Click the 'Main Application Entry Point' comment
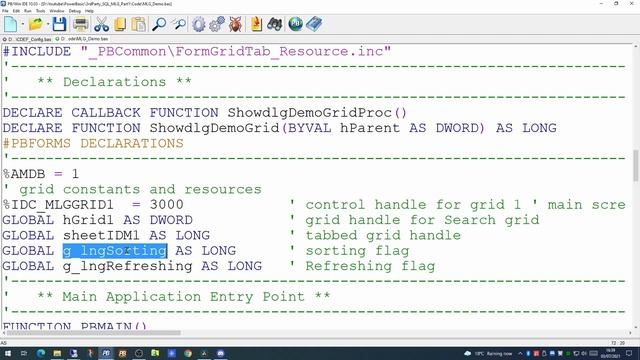The image size is (640, 360). pos(184,297)
